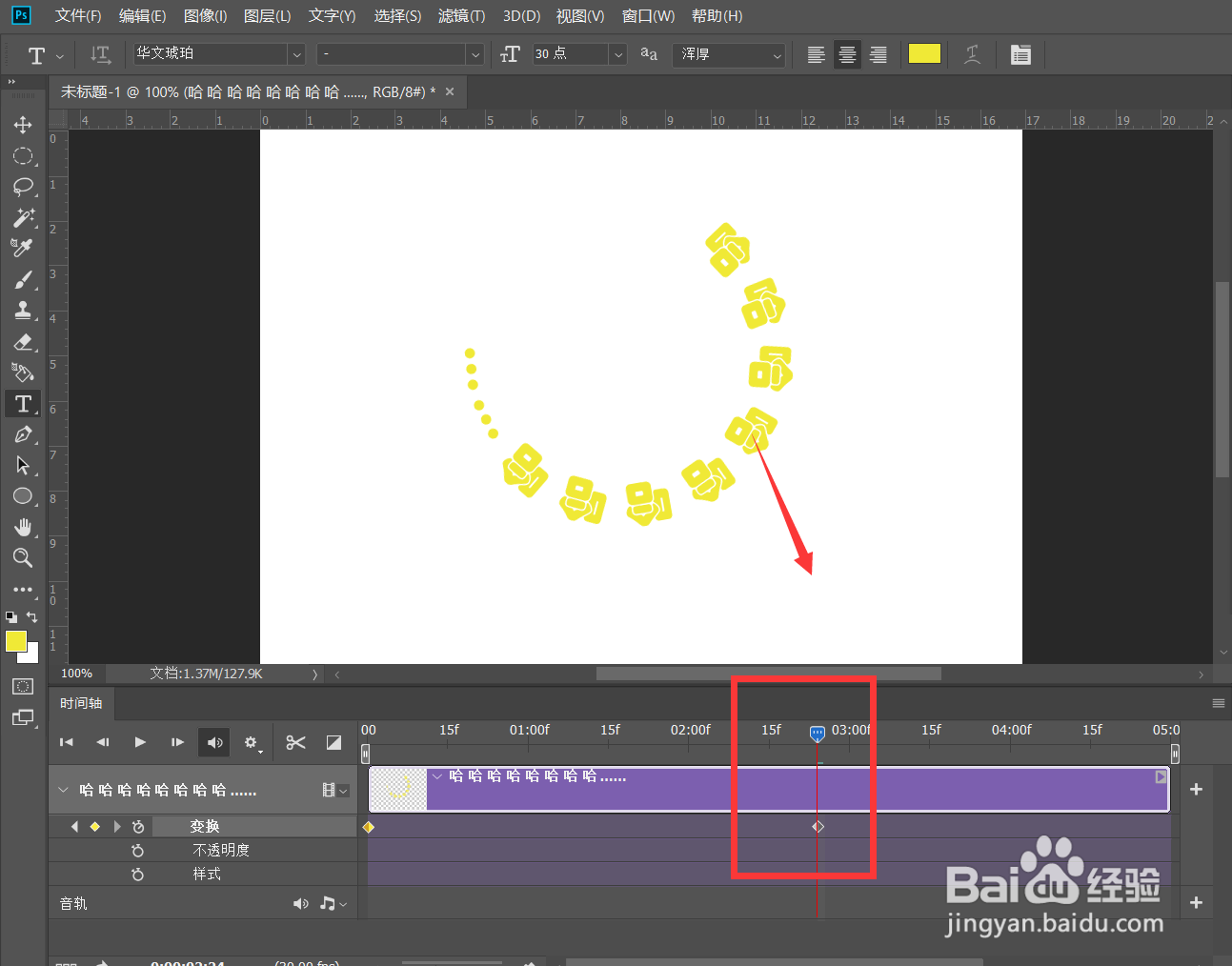Select the Pen tool

pos(23,434)
